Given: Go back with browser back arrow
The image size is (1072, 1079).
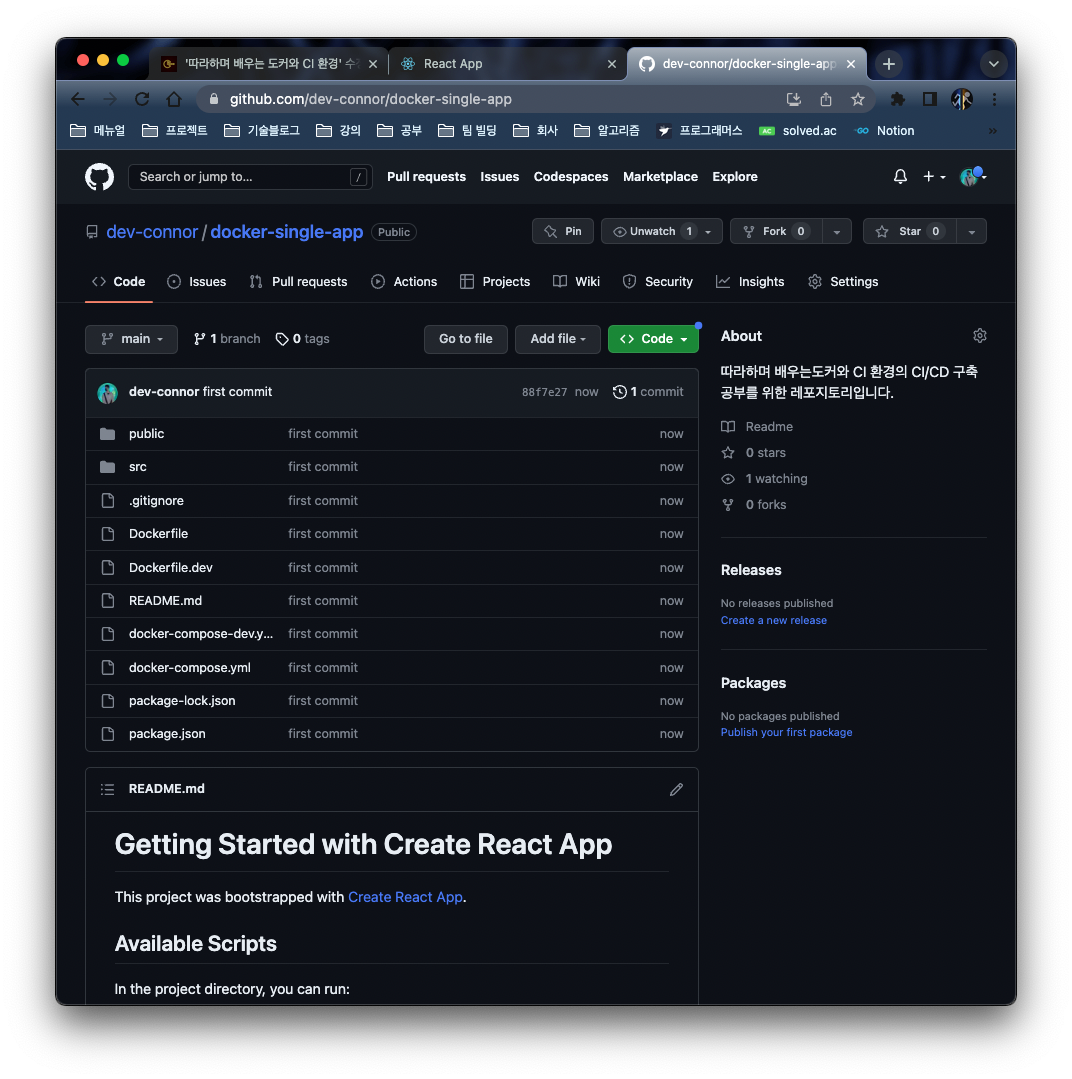Looking at the screenshot, I should [x=78, y=99].
